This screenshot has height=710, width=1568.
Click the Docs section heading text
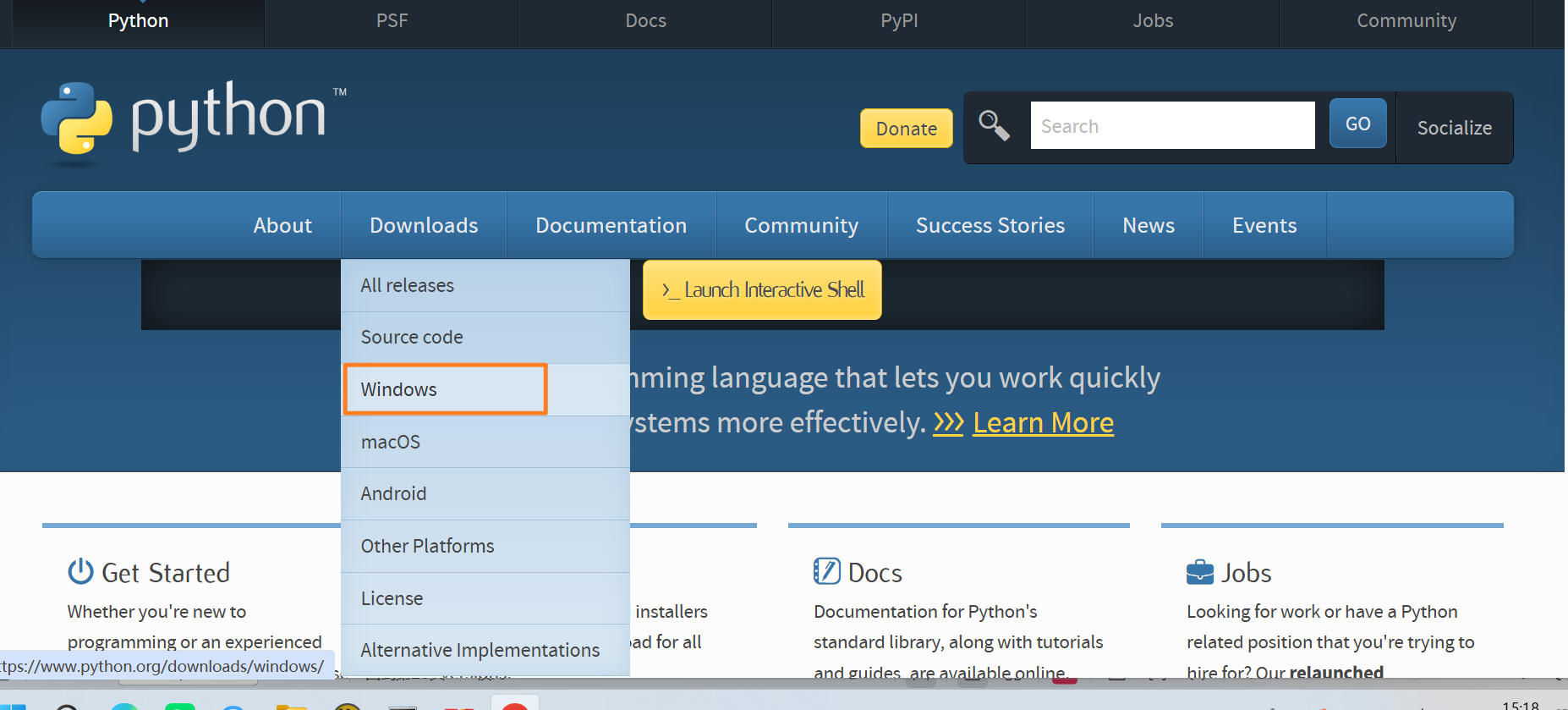click(x=875, y=573)
